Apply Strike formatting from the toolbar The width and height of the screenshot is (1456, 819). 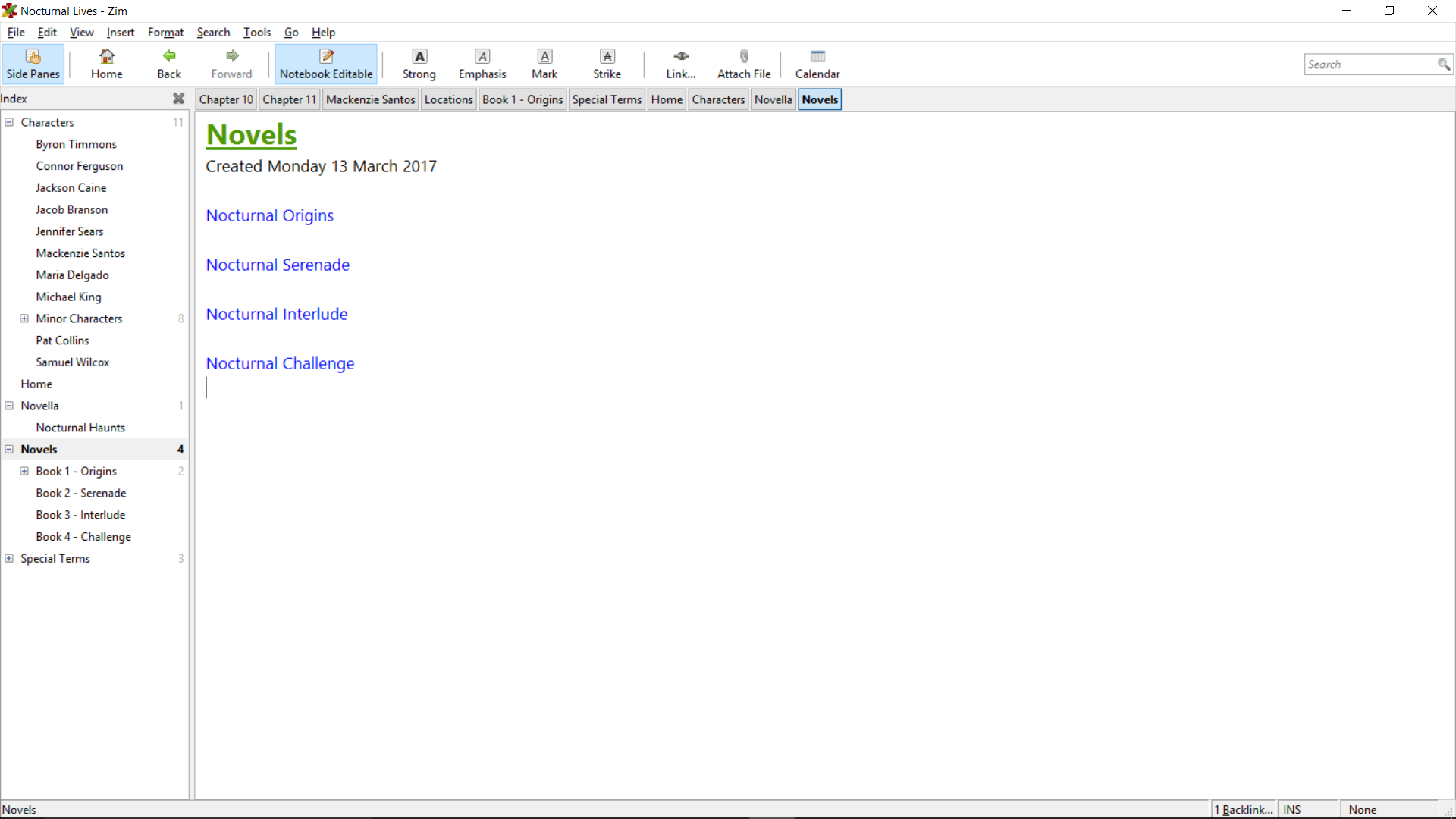607,64
